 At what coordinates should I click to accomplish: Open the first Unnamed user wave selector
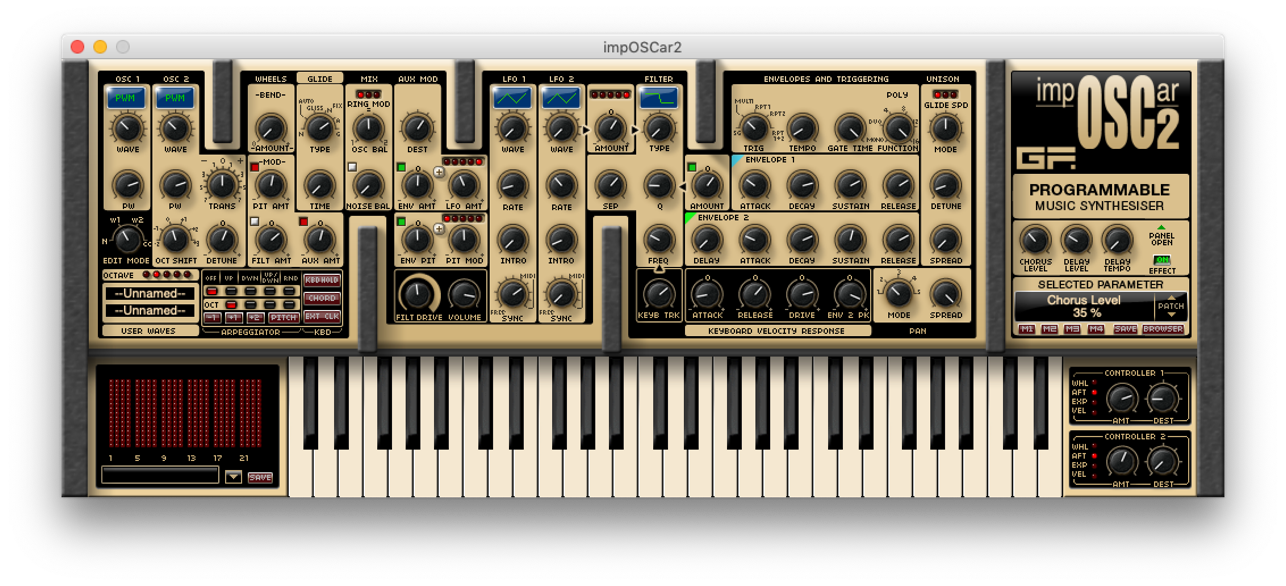[150, 293]
